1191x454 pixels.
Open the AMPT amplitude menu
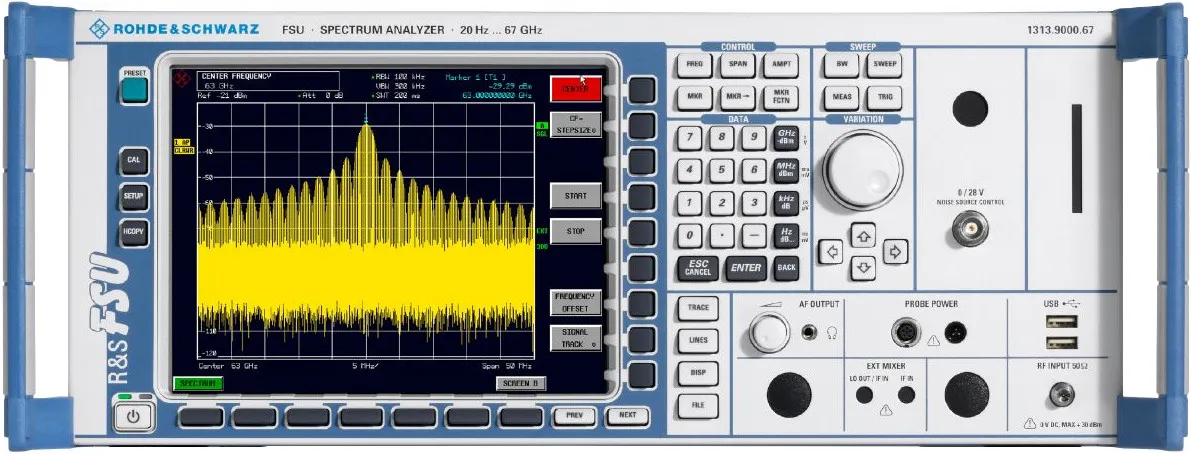coord(781,65)
